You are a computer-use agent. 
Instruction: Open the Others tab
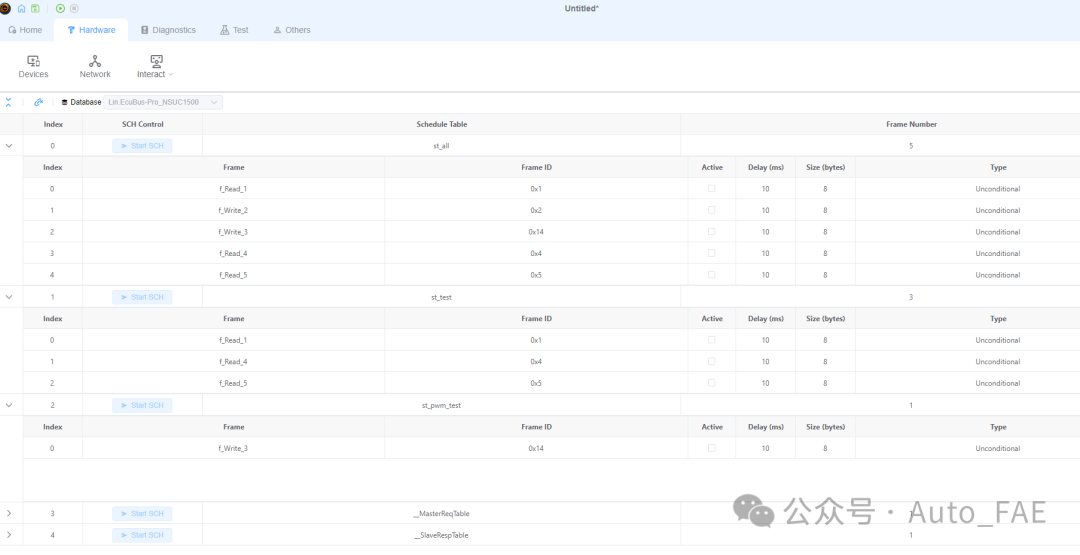click(292, 30)
